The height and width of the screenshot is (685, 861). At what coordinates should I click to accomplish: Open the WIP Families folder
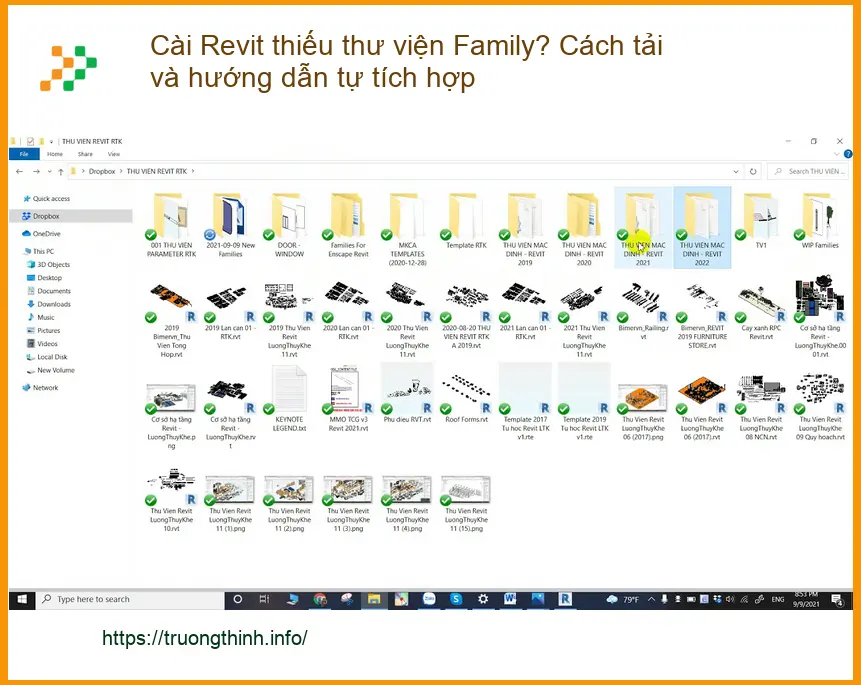(x=820, y=221)
